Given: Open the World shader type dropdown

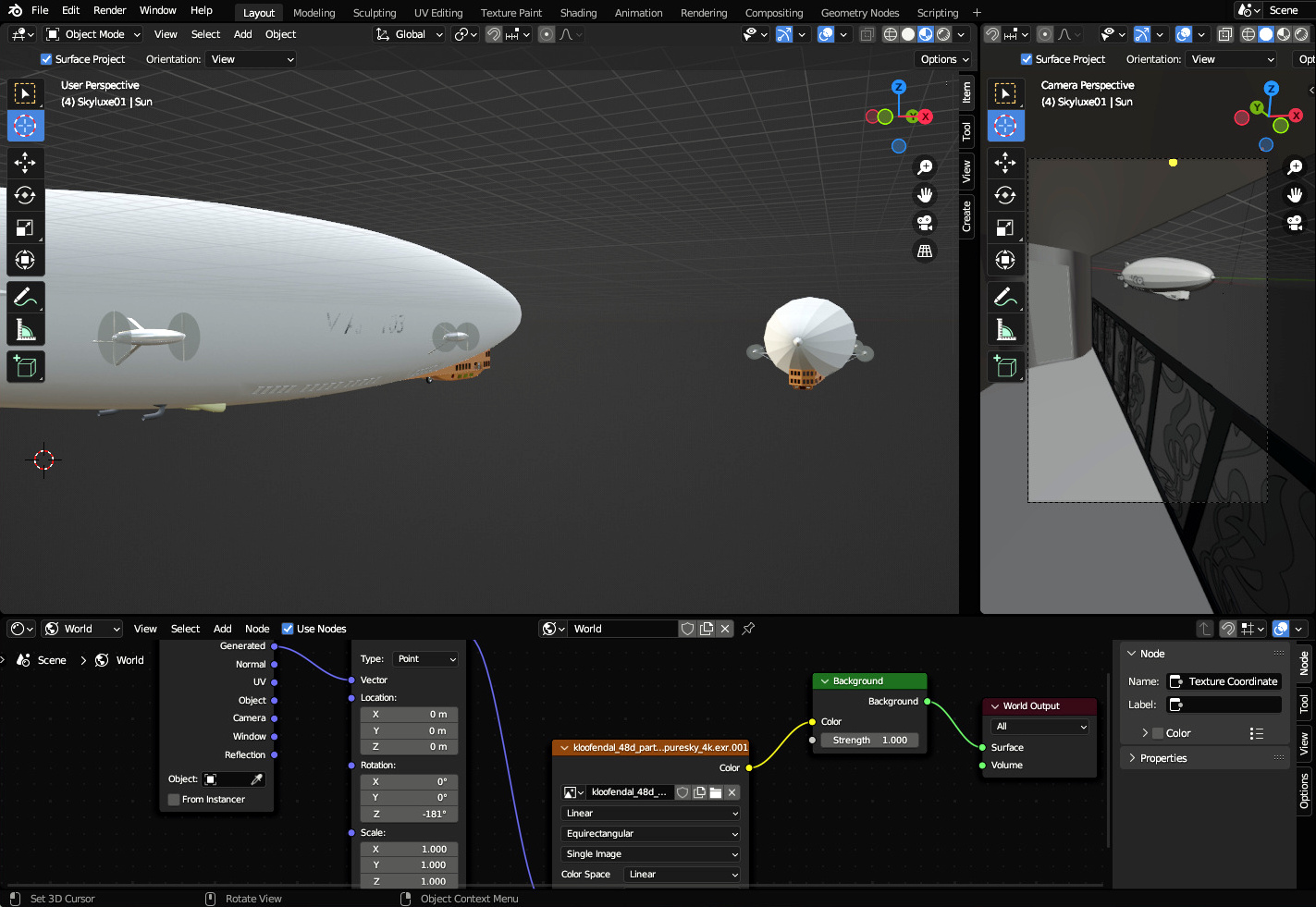Looking at the screenshot, I should click(x=82, y=629).
